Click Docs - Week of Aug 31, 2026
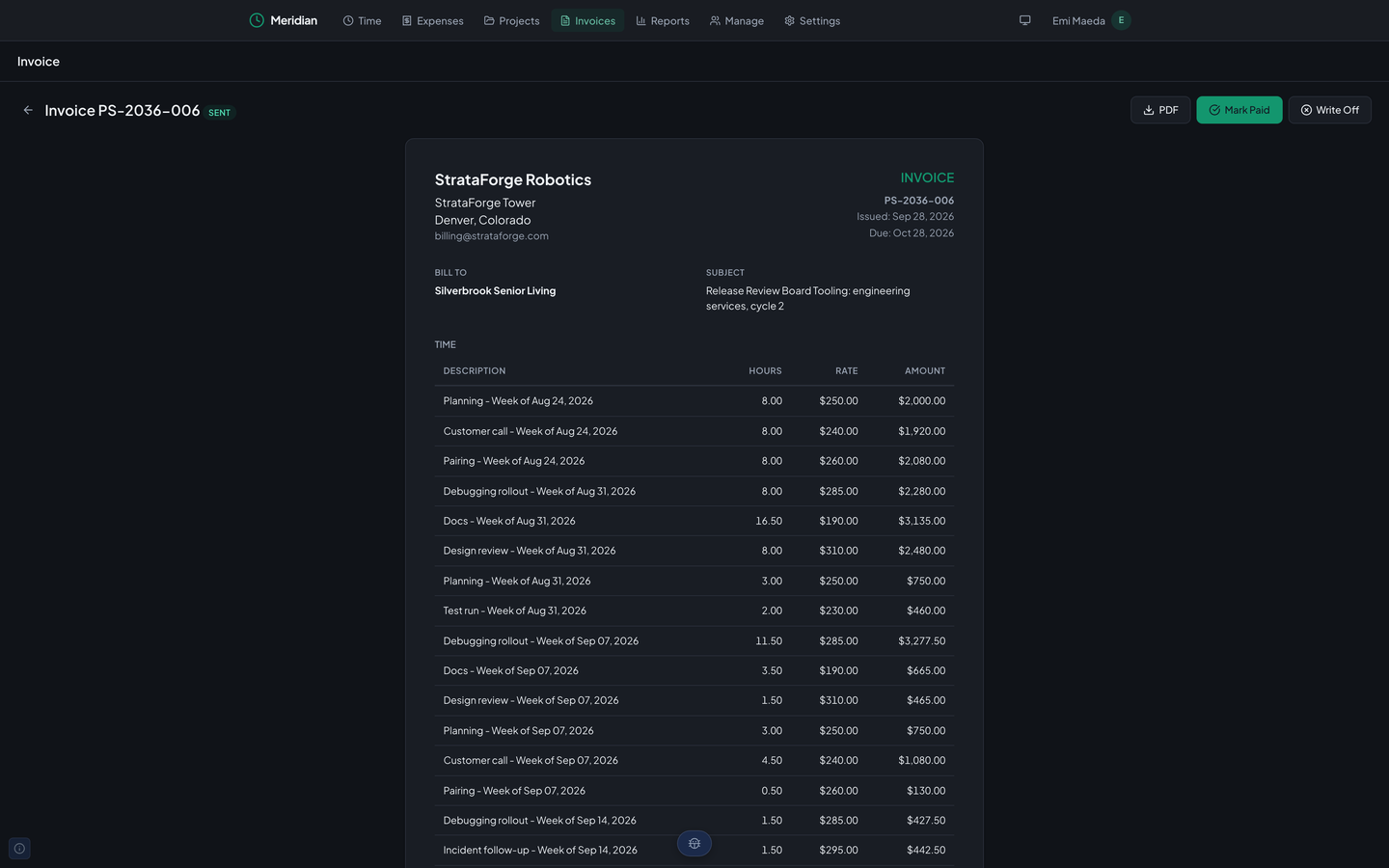Image resolution: width=1389 pixels, height=868 pixels. [x=694, y=521]
